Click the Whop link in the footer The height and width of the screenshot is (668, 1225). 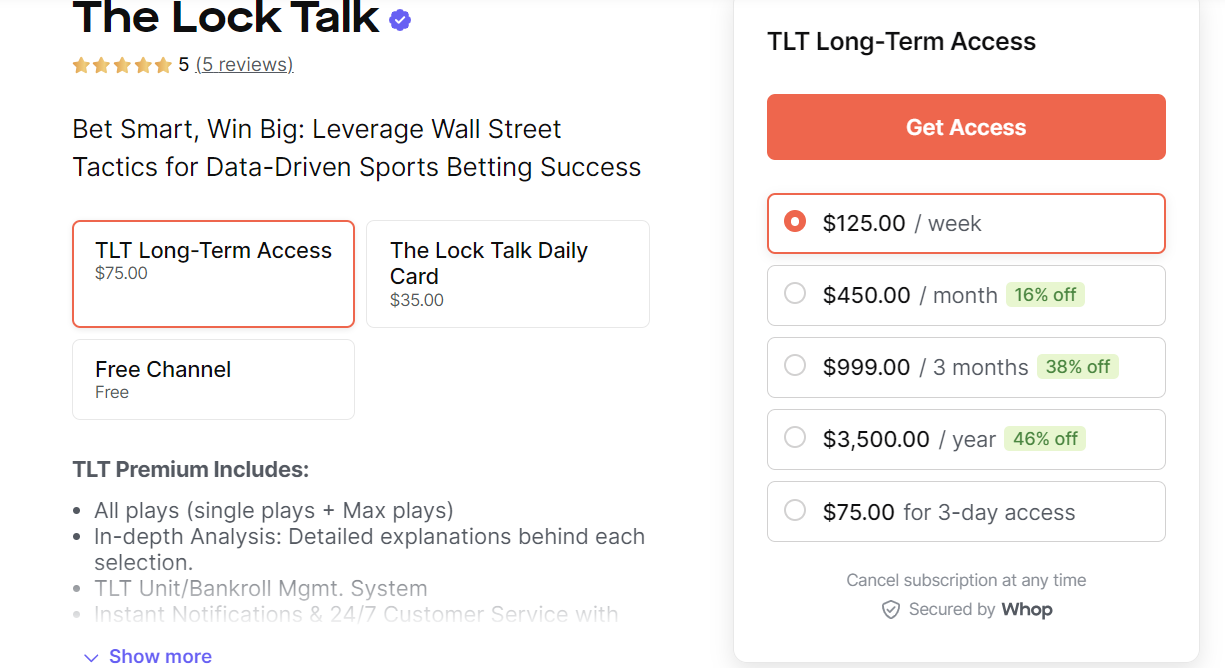(1027, 609)
